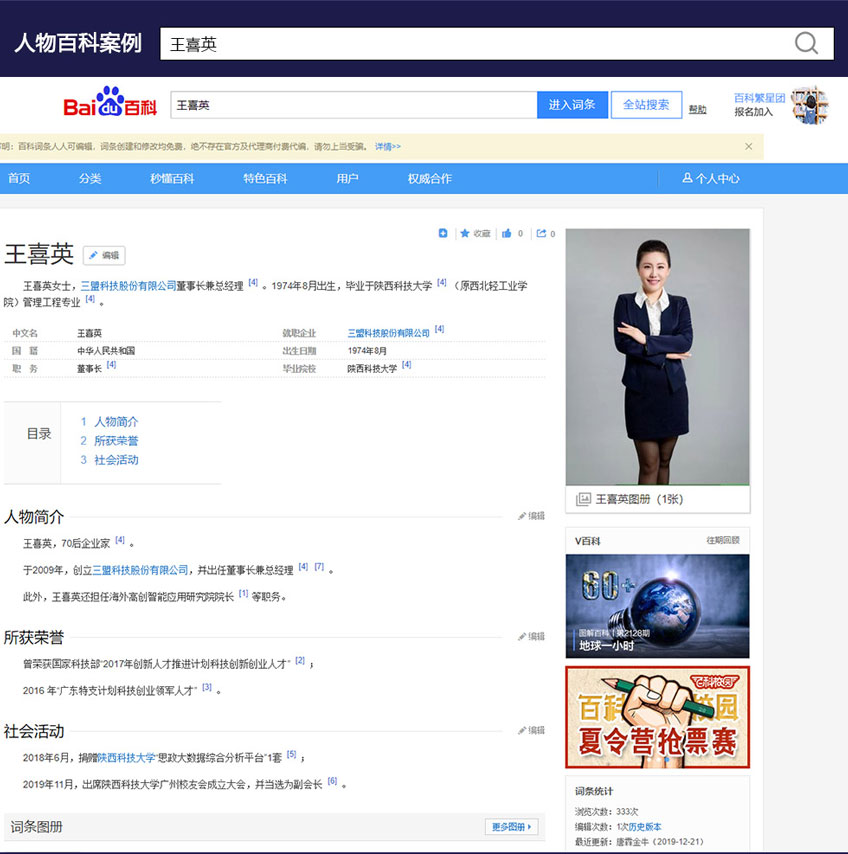Viewport: 848px width, 854px height.
Task: Open the 地球一小时 V百科 image
Action: (657, 606)
